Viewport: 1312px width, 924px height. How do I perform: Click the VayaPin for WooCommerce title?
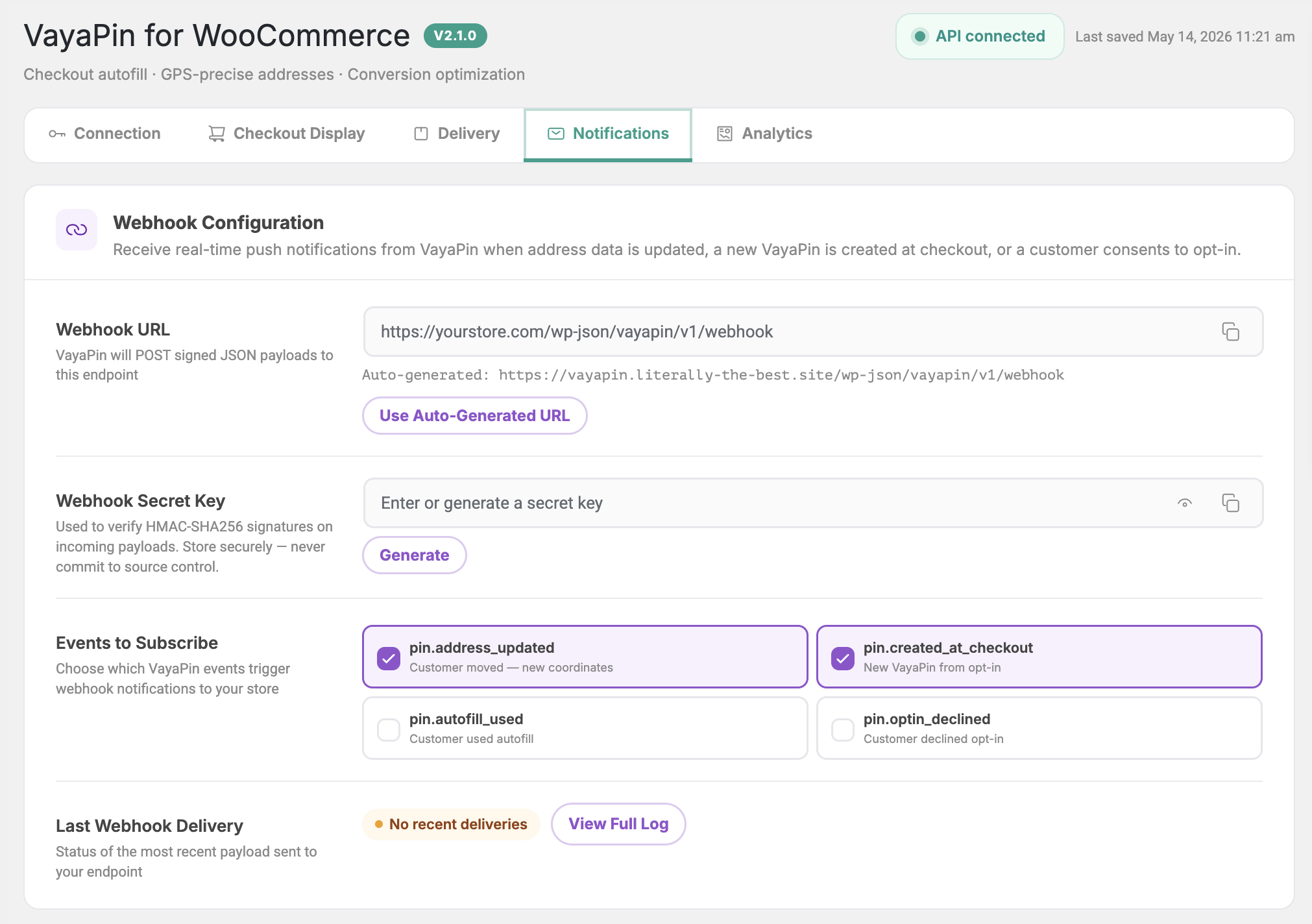[x=217, y=36]
